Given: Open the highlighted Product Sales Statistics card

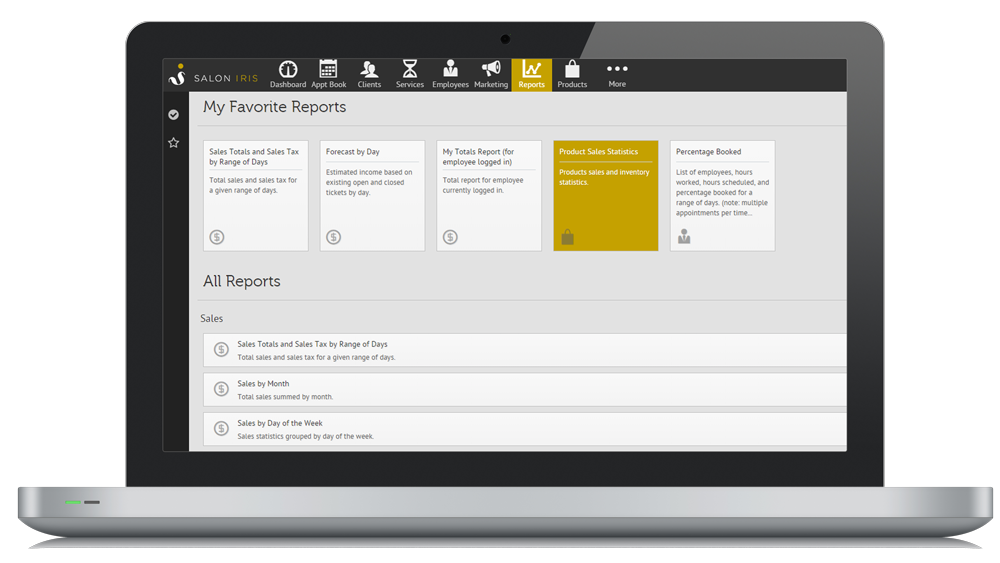Looking at the screenshot, I should click(x=606, y=196).
